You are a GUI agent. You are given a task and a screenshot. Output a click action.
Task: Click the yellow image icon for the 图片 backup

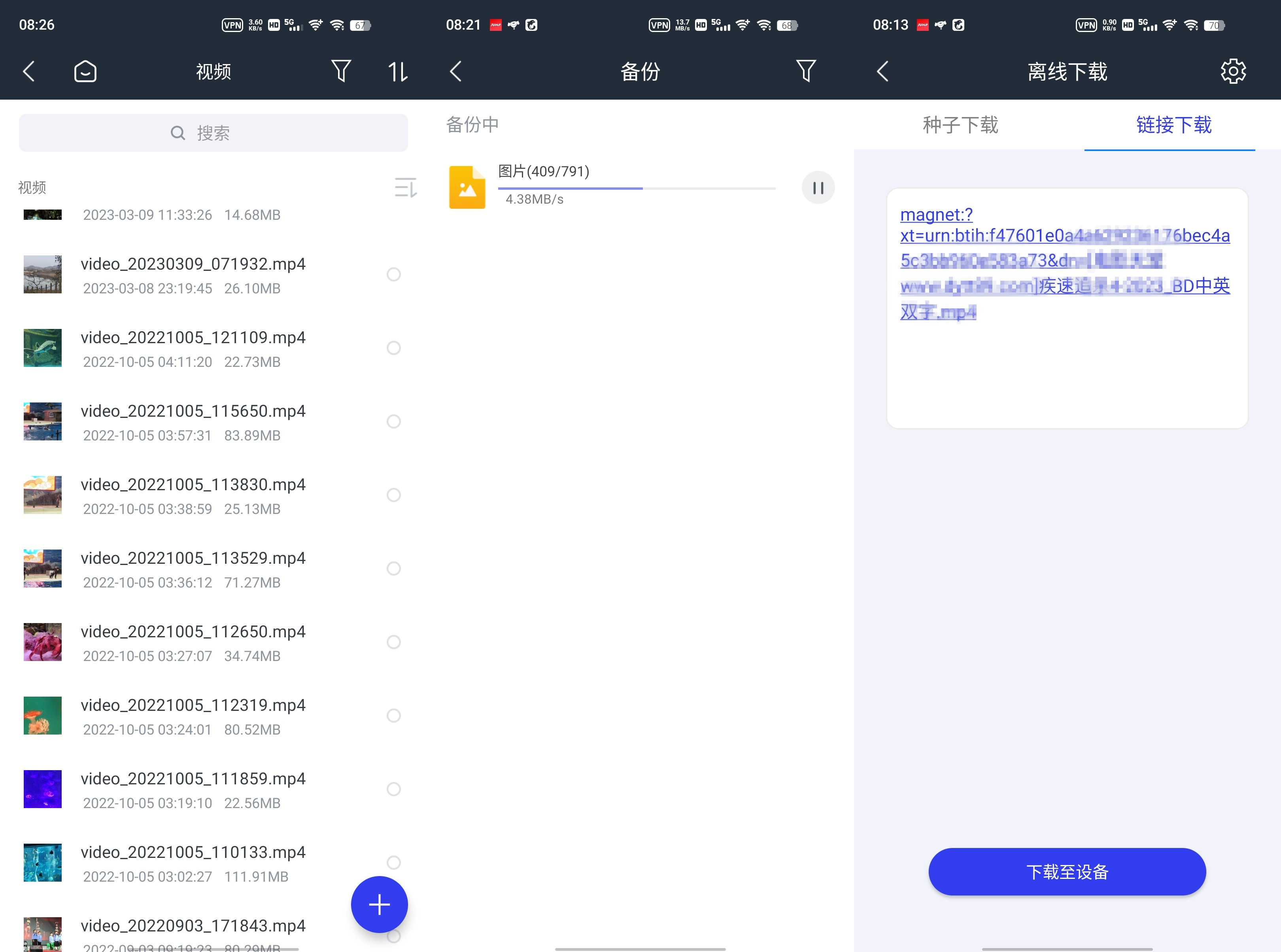click(x=467, y=187)
